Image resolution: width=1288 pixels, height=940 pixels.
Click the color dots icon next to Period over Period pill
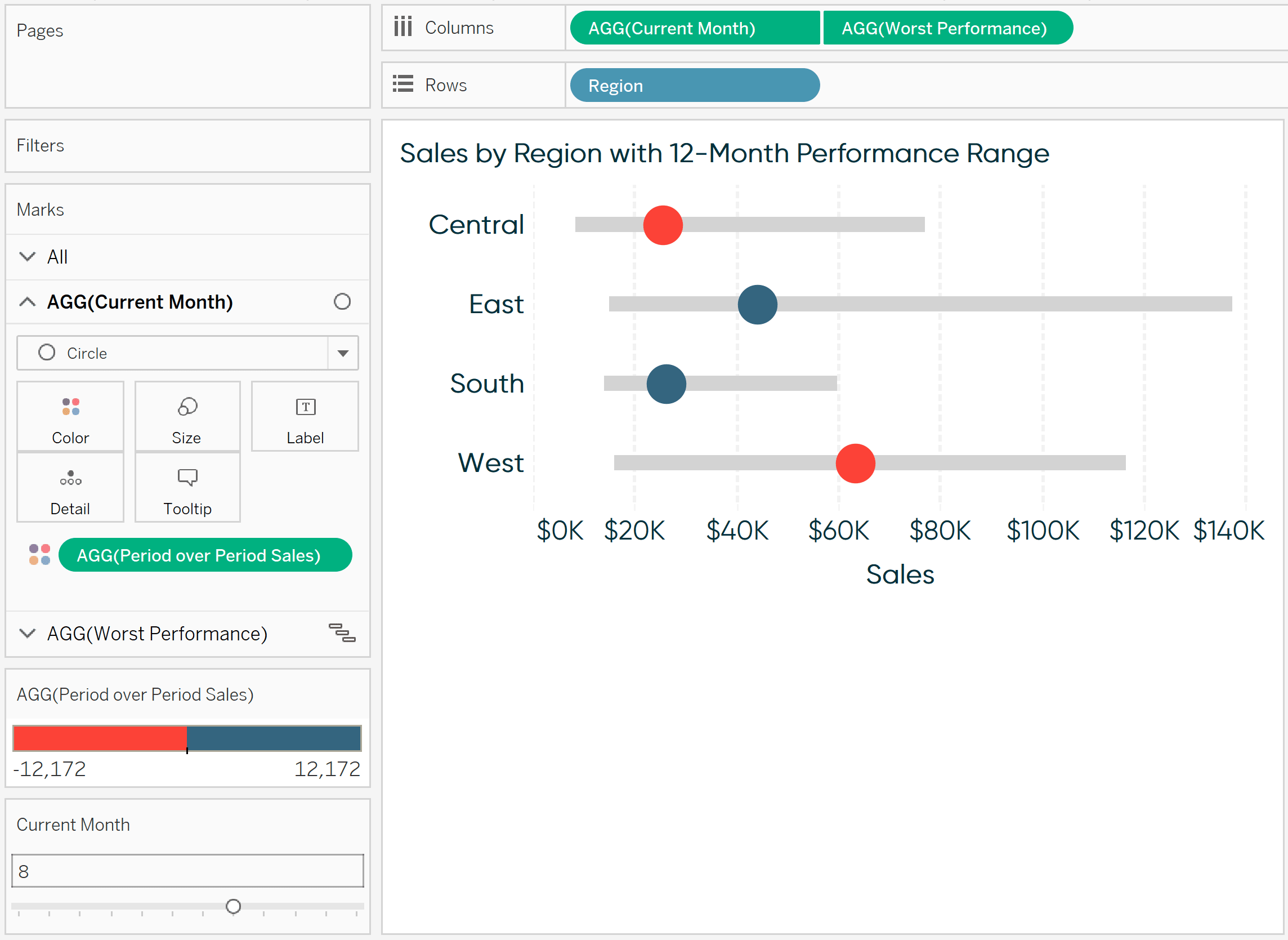pos(40,555)
